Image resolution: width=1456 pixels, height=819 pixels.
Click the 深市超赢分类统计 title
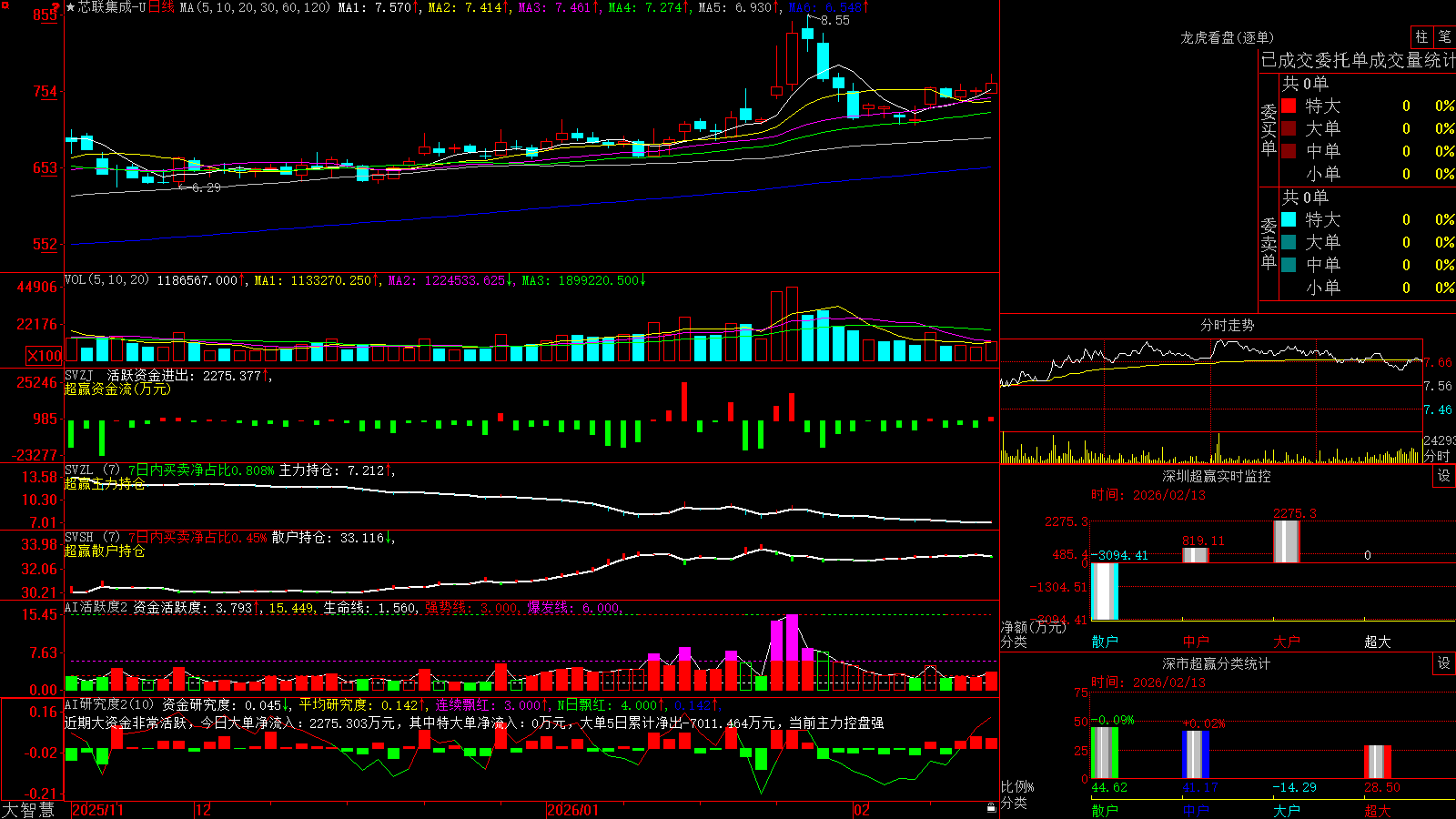pos(1217,663)
